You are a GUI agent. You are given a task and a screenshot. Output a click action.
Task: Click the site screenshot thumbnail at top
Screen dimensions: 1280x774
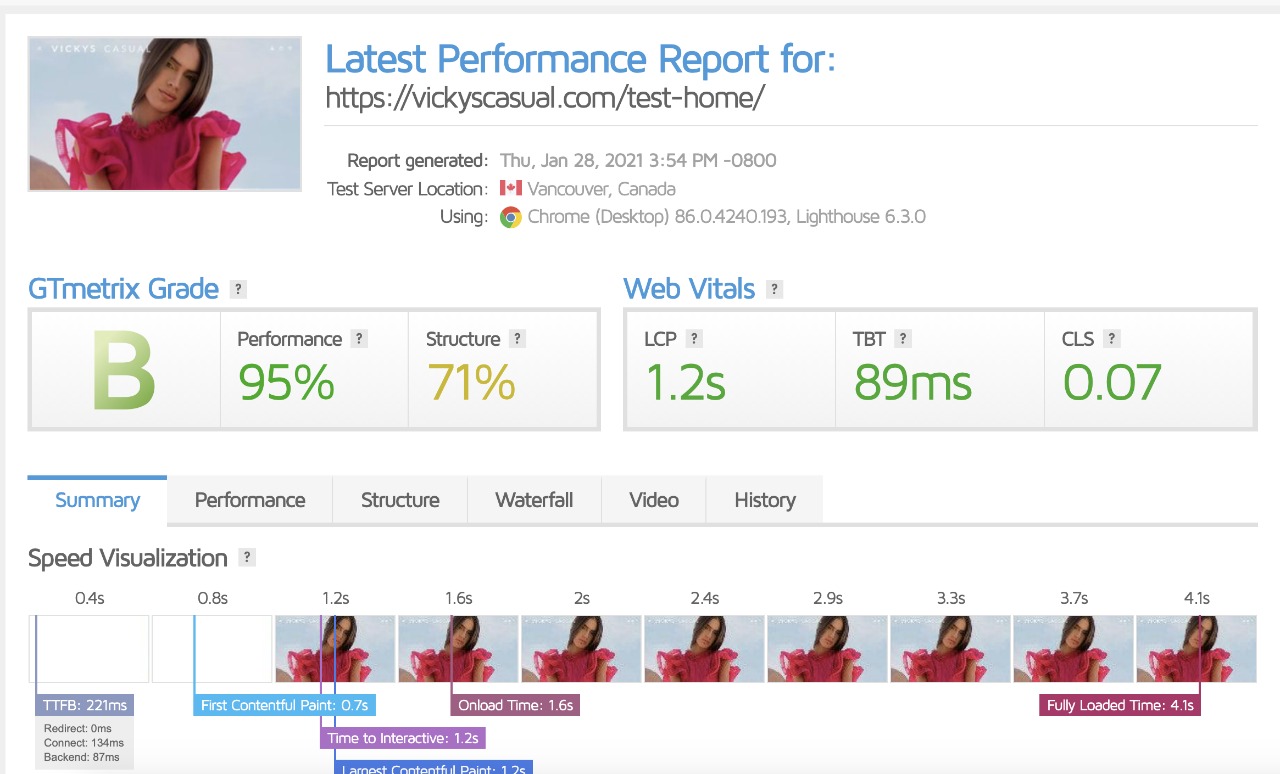[x=165, y=114]
